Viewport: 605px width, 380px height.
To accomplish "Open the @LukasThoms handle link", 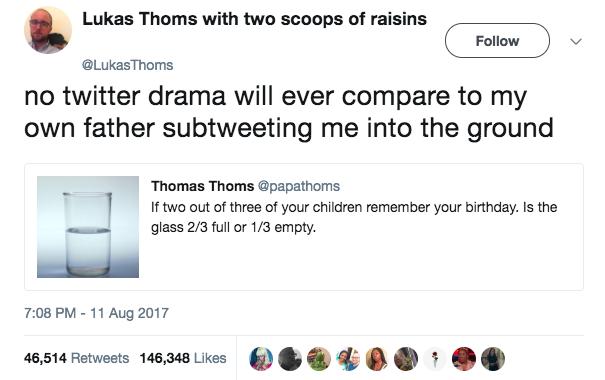I will coord(127,65).
